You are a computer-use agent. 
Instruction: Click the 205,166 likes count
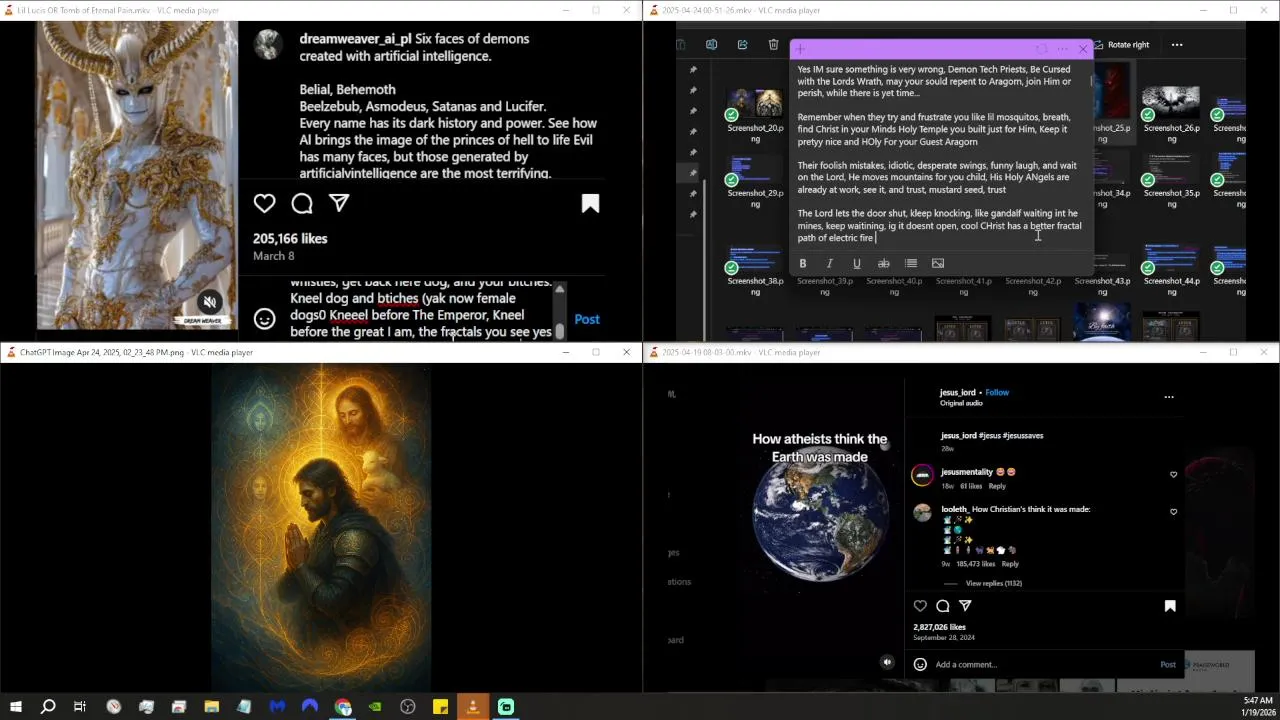point(290,239)
